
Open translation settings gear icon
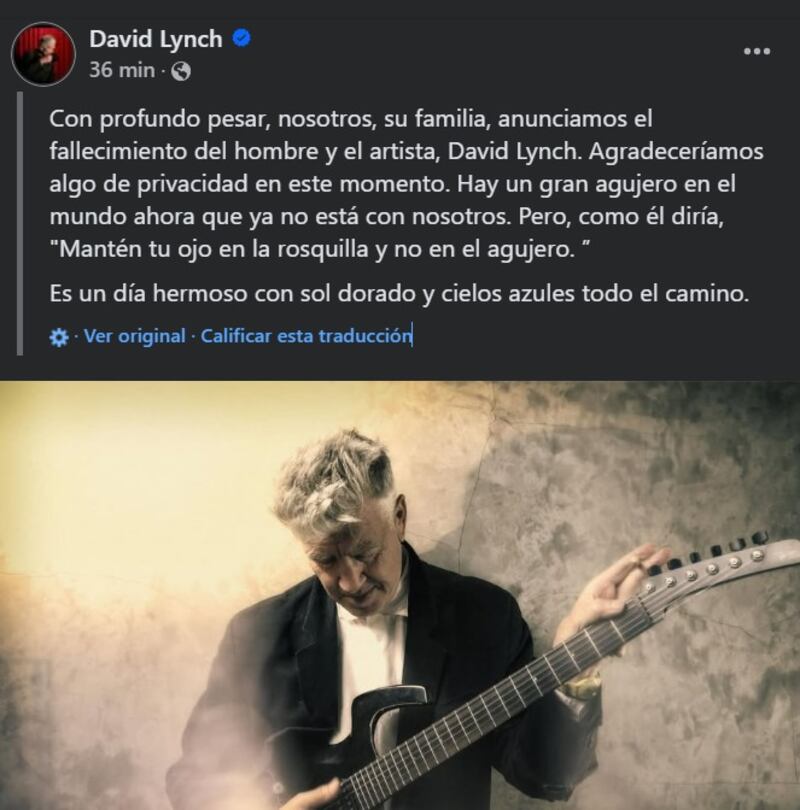tap(59, 337)
